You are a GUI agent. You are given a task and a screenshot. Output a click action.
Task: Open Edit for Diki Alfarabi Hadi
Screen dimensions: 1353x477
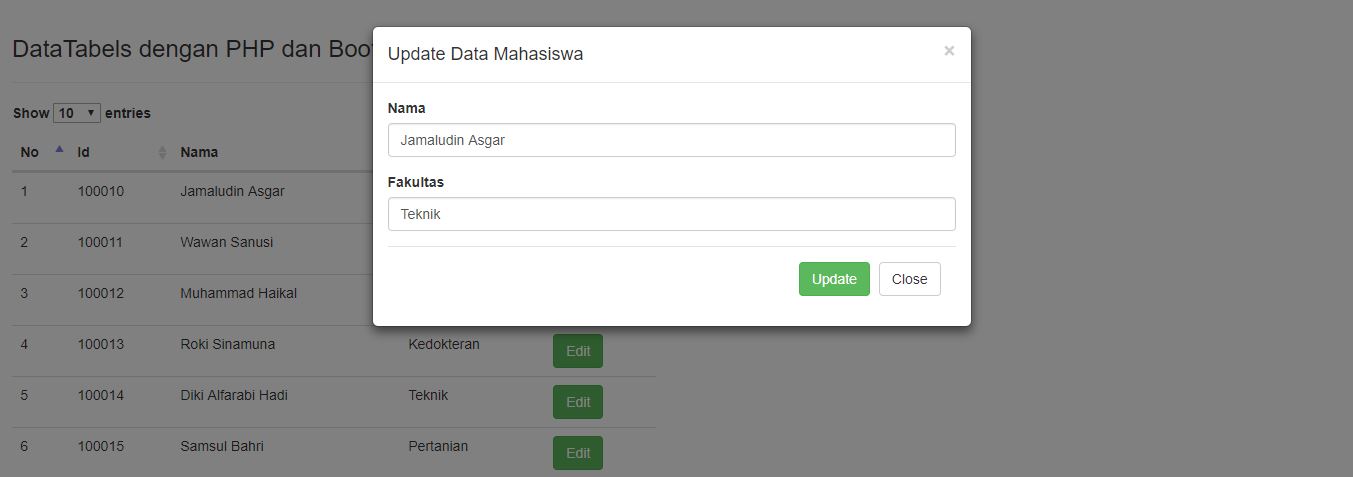point(577,402)
